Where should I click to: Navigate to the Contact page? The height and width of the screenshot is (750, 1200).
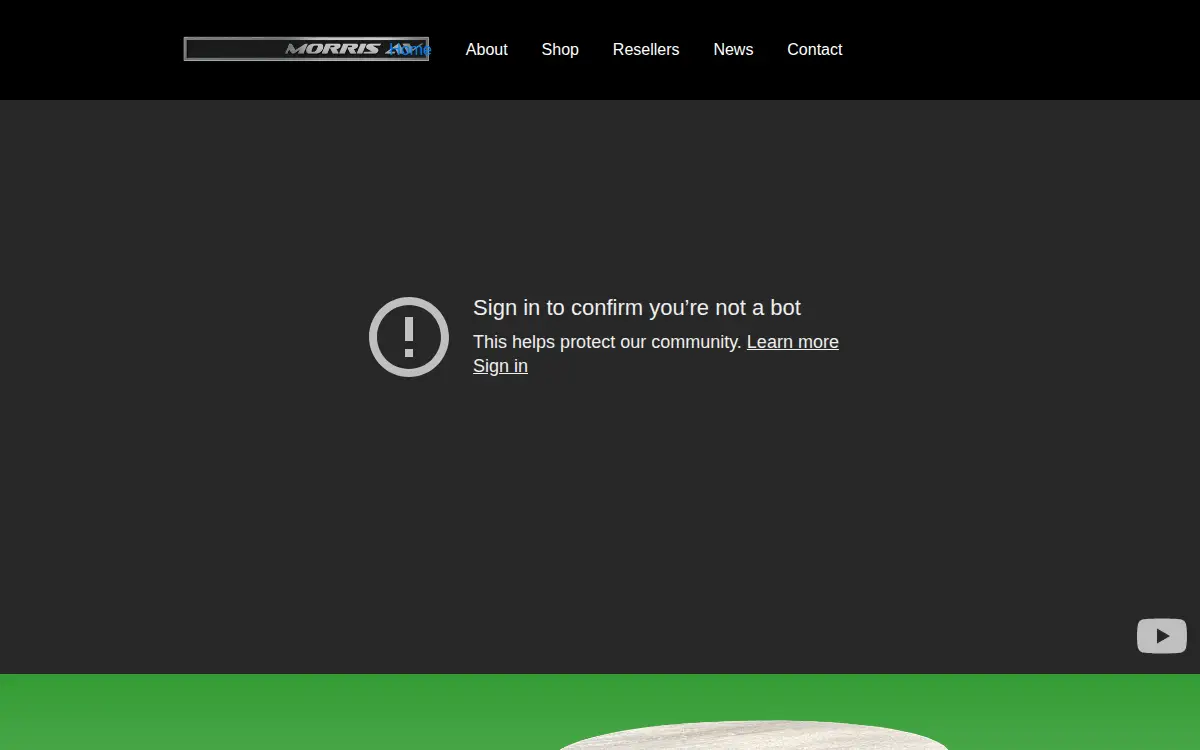pyautogui.click(x=814, y=49)
